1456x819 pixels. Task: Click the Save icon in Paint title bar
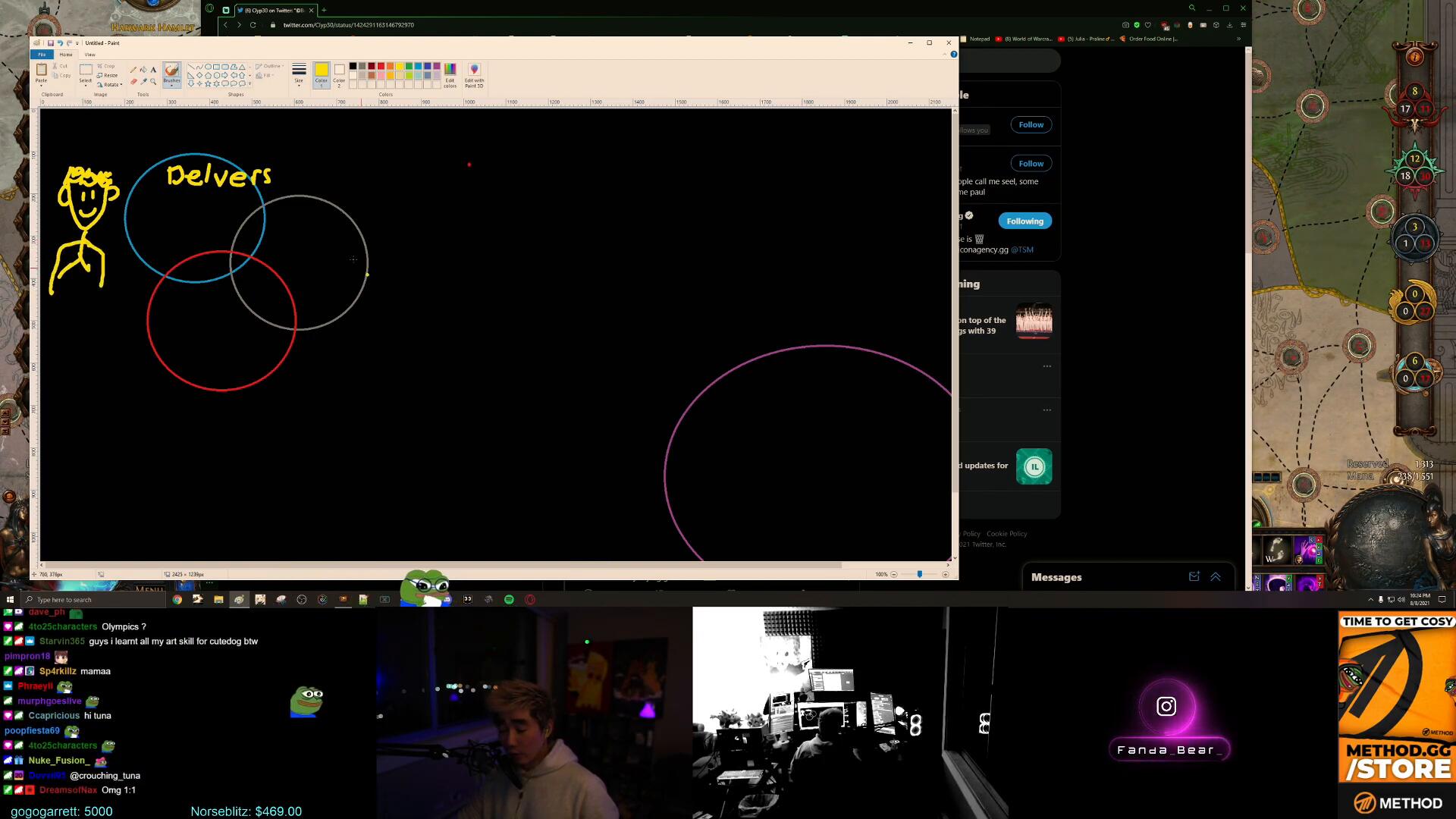pyautogui.click(x=51, y=43)
